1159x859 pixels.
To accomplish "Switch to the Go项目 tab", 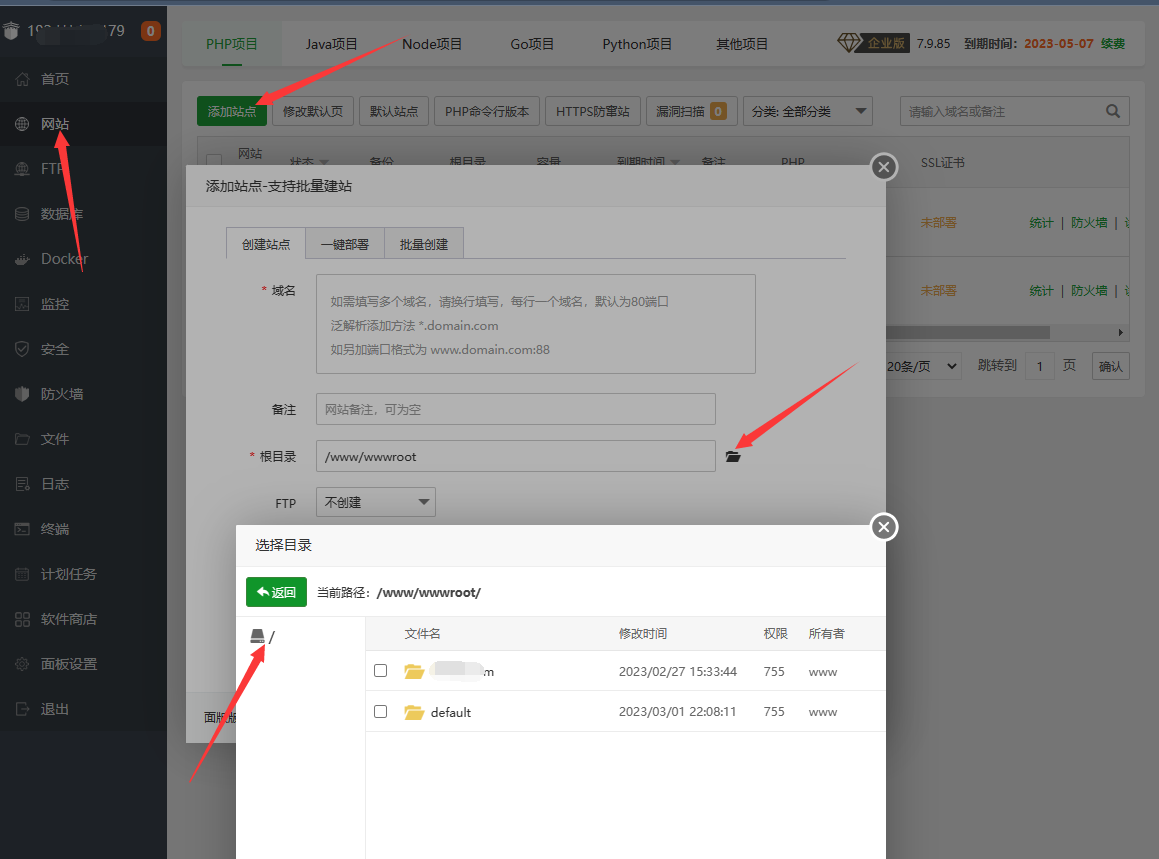I will [532, 44].
